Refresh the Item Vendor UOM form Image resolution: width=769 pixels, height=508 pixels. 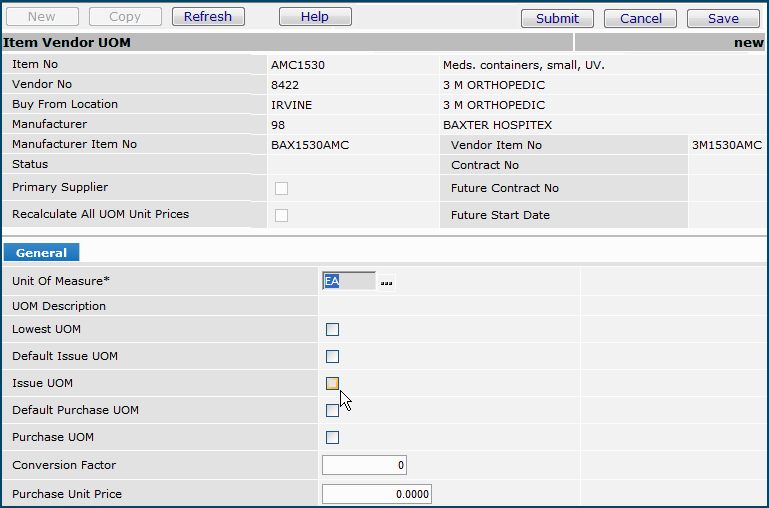point(208,17)
